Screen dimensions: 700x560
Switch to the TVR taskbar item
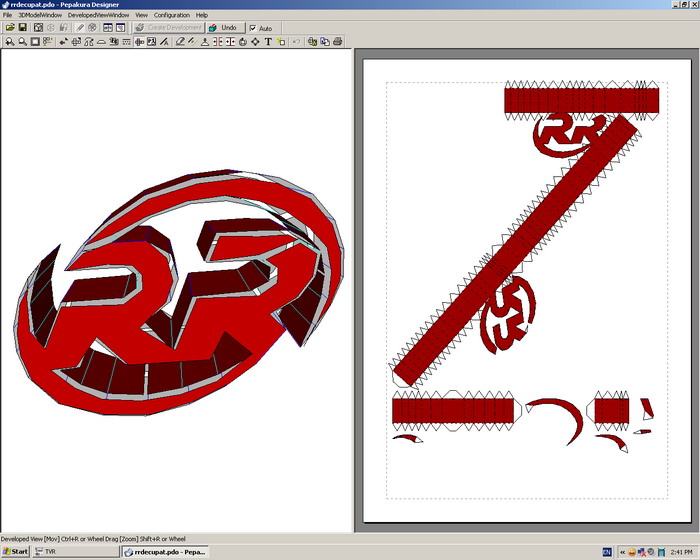[x=75, y=552]
